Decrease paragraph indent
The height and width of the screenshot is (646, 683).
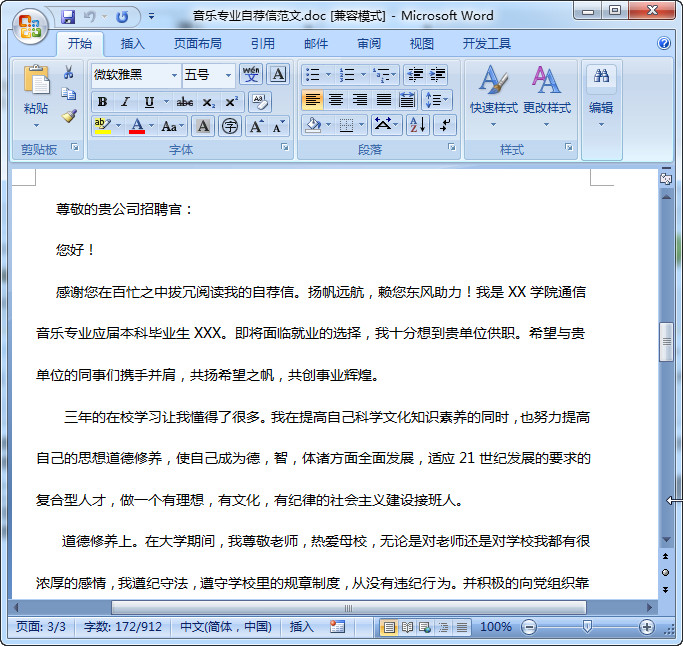click(x=415, y=75)
